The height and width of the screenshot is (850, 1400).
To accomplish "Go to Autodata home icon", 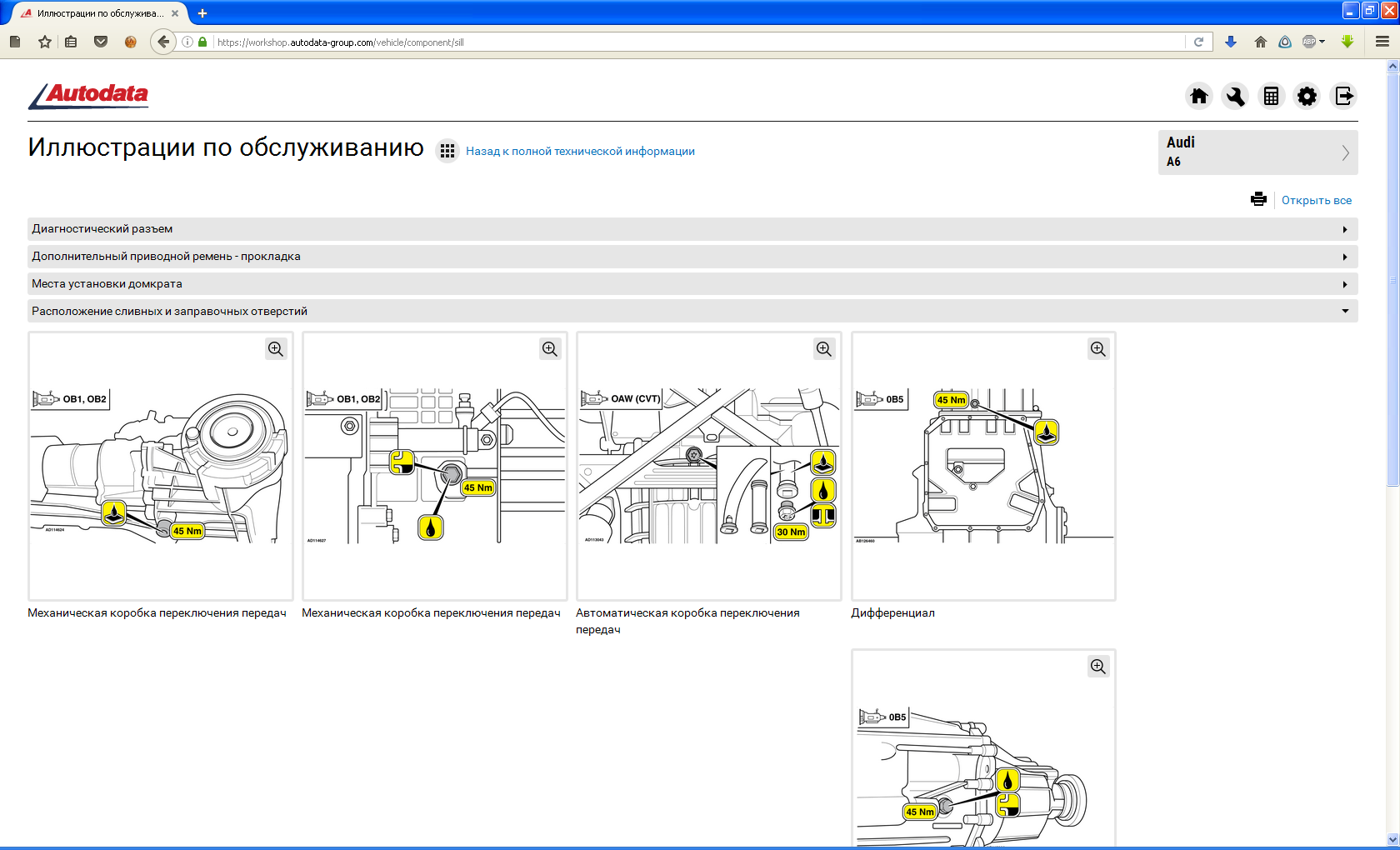I will coord(1199,97).
